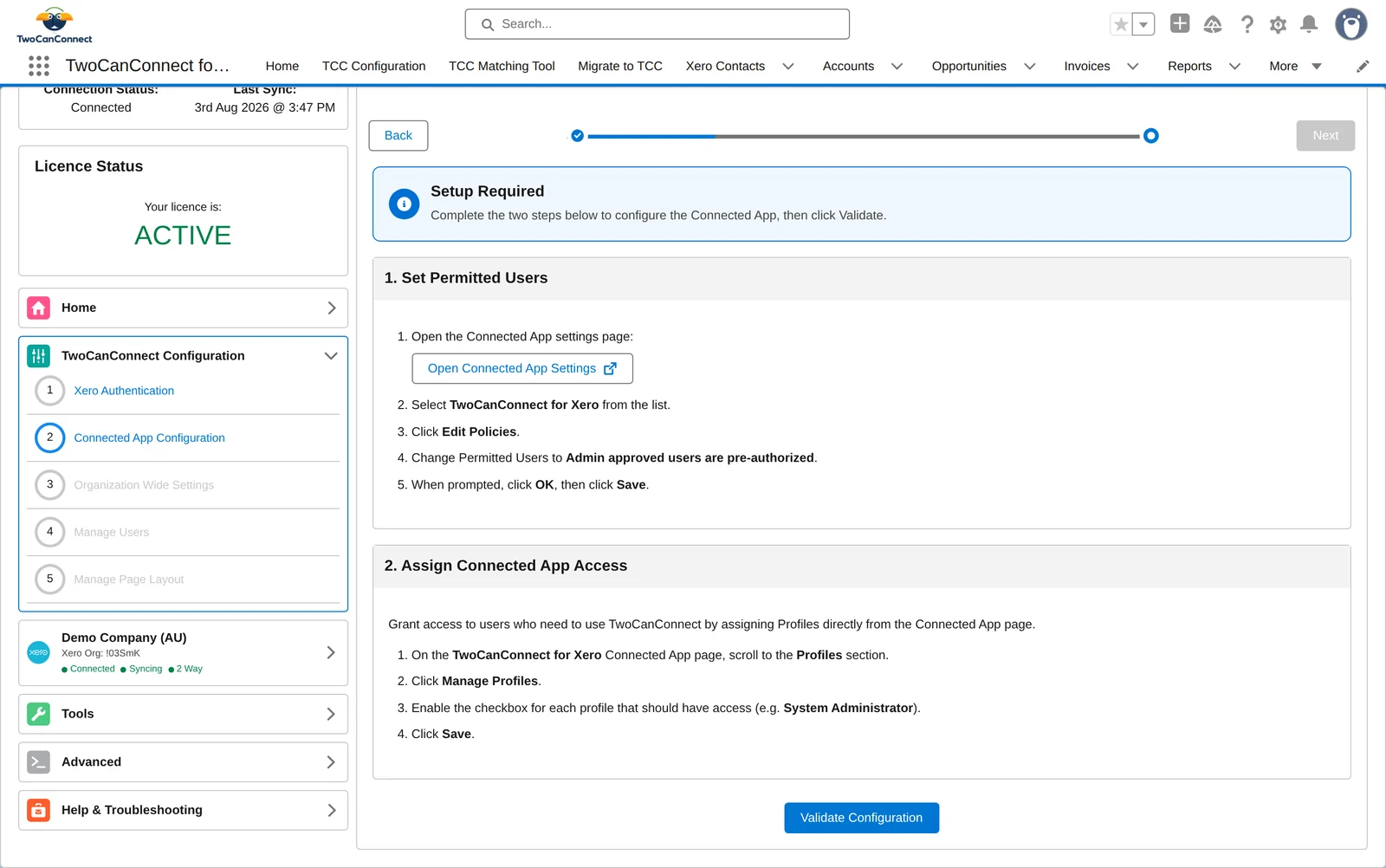Click the edit navigation pencil icon
This screenshot has width=1386, height=868.
coord(1363,66)
